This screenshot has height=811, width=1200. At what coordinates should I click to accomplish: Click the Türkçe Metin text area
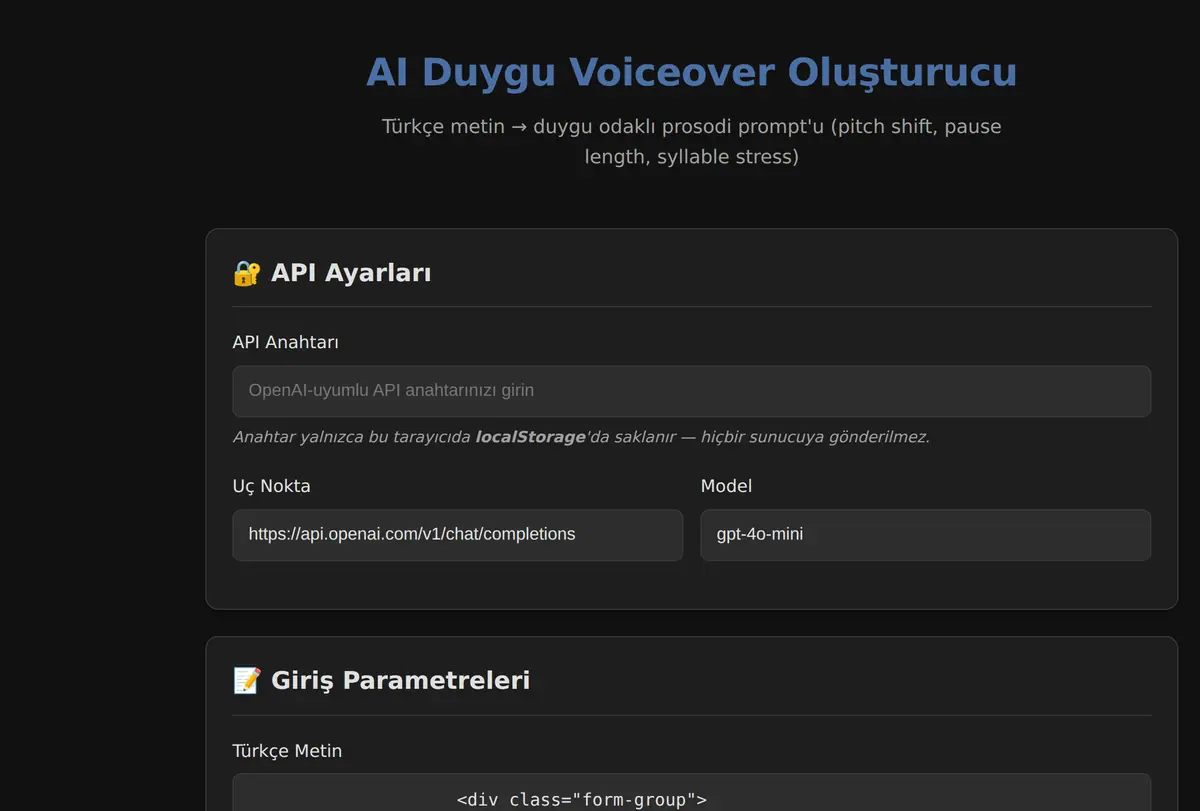point(691,792)
